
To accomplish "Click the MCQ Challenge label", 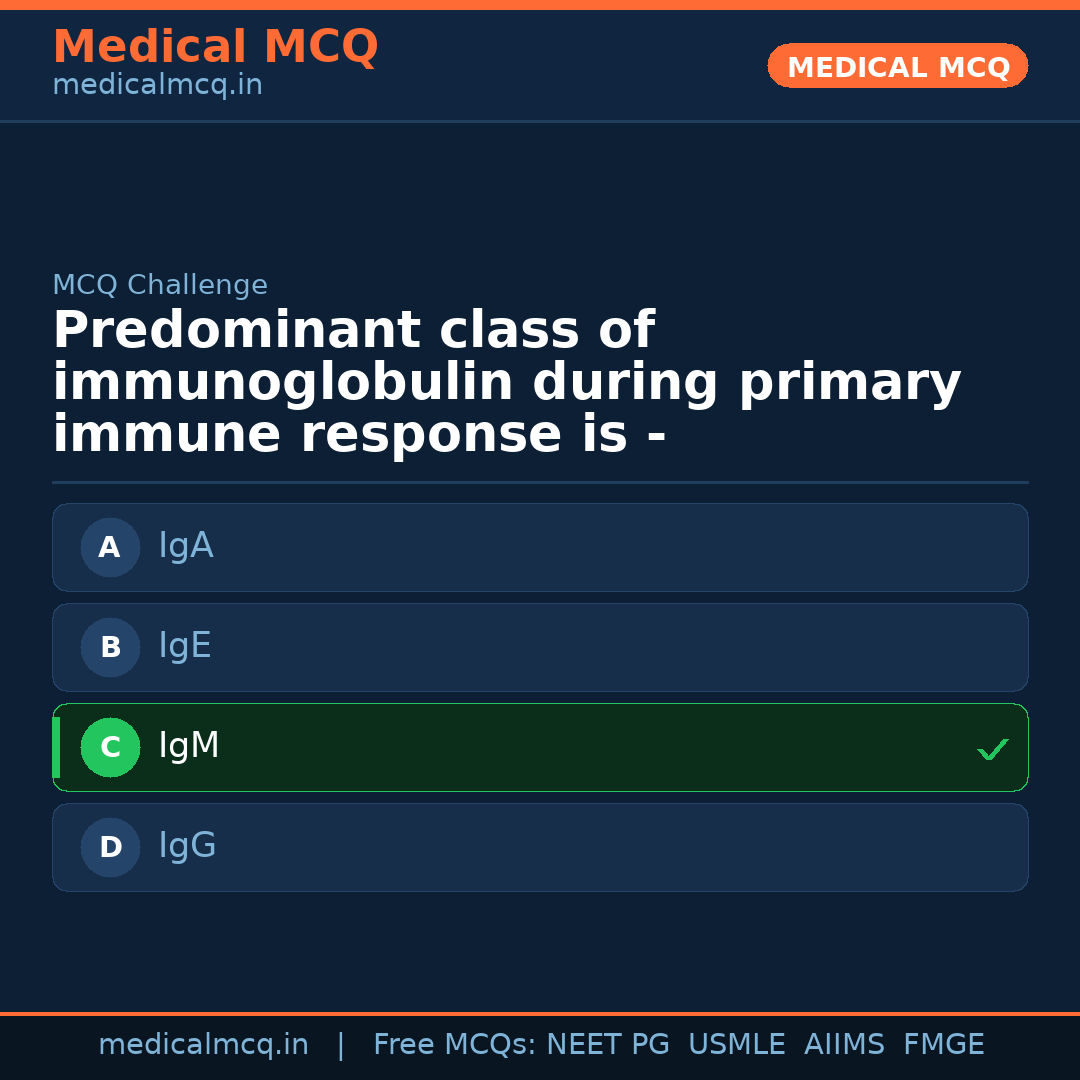I will (x=160, y=285).
